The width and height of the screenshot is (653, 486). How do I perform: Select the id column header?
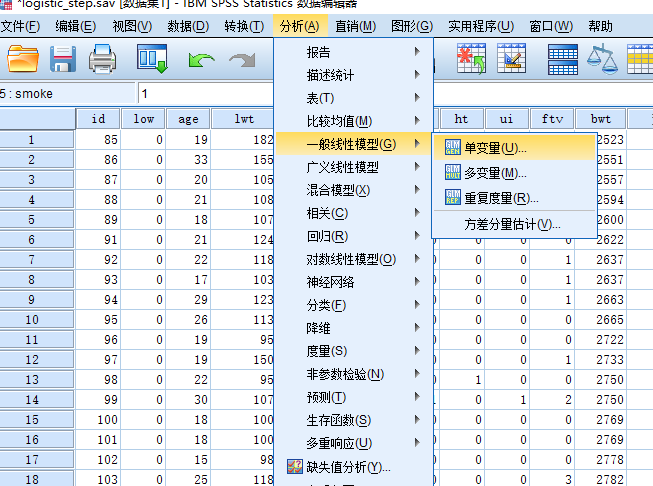tap(98, 119)
